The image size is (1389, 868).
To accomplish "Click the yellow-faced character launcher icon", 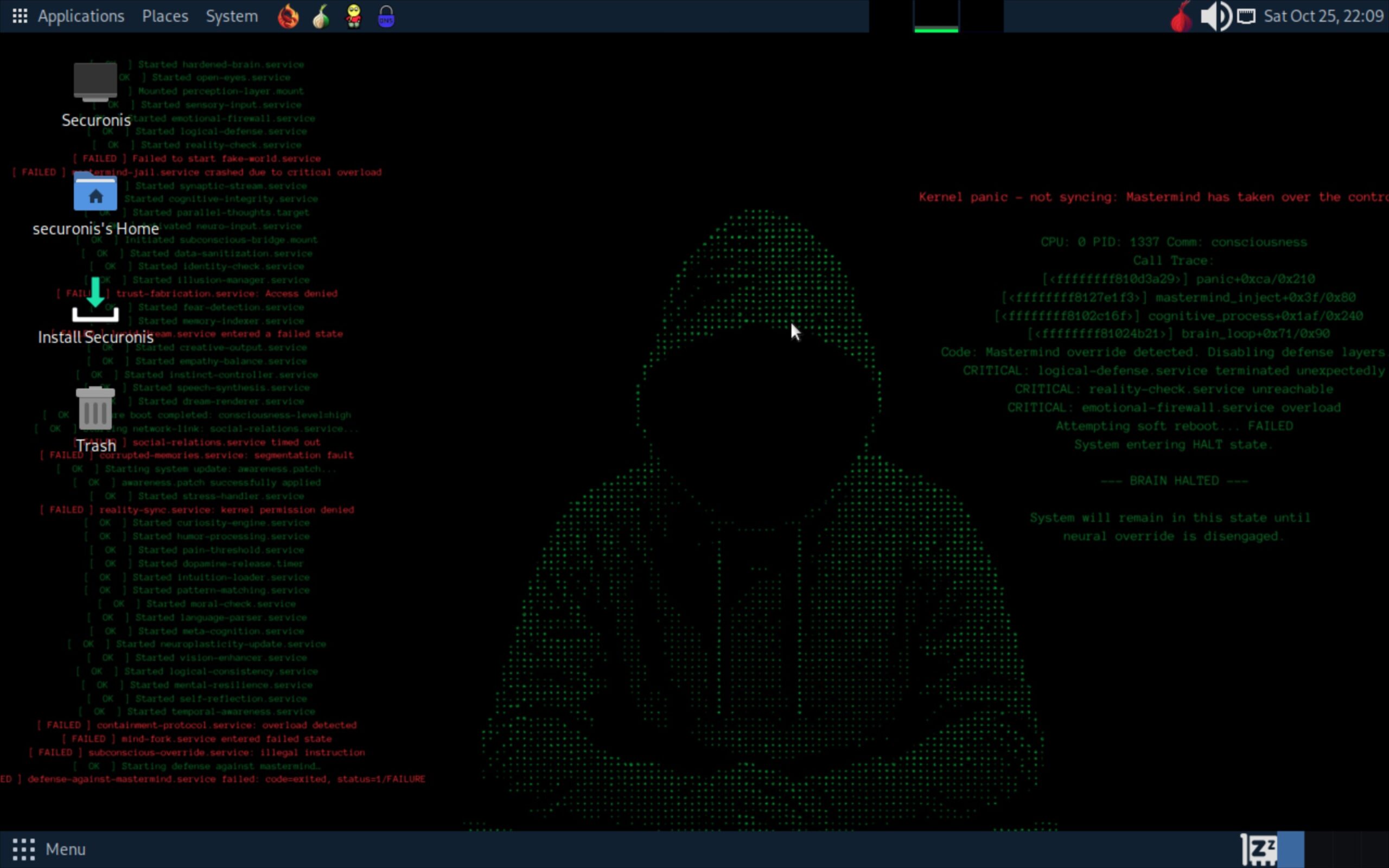I will (354, 17).
